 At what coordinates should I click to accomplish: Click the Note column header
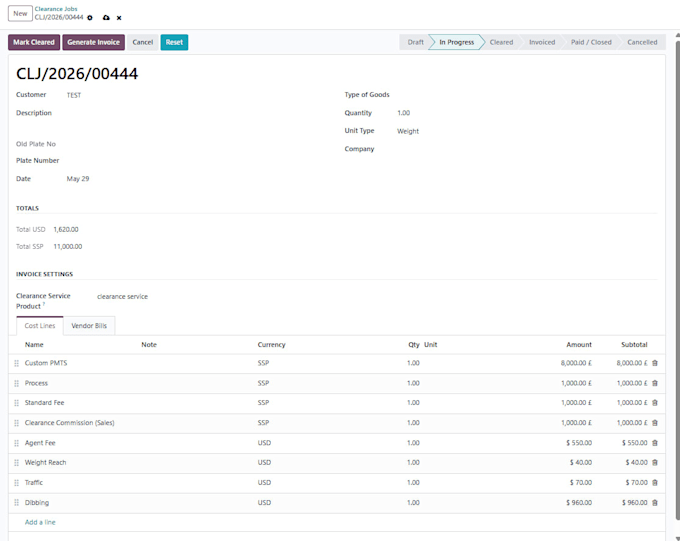(x=149, y=345)
